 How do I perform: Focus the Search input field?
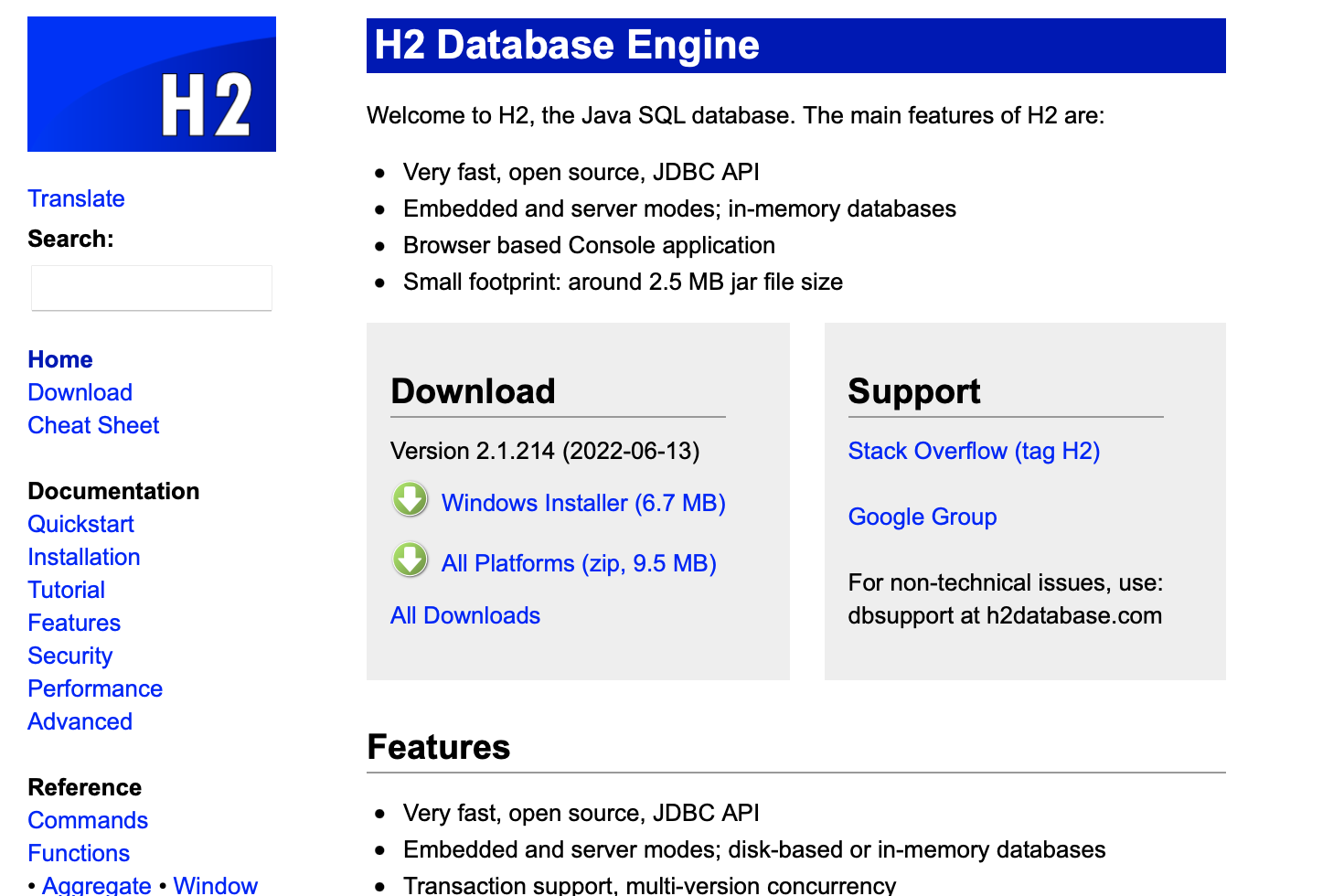152,288
